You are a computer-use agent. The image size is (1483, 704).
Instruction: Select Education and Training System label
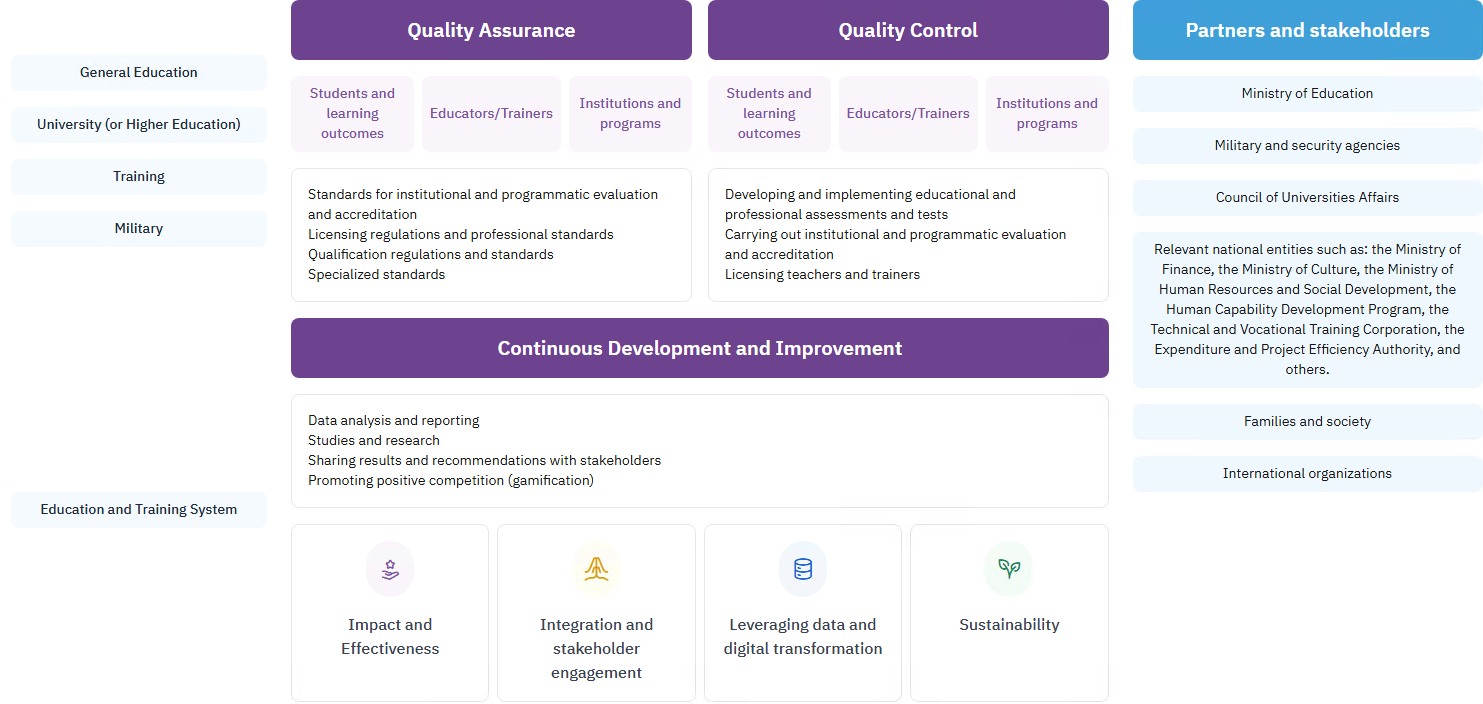139,509
